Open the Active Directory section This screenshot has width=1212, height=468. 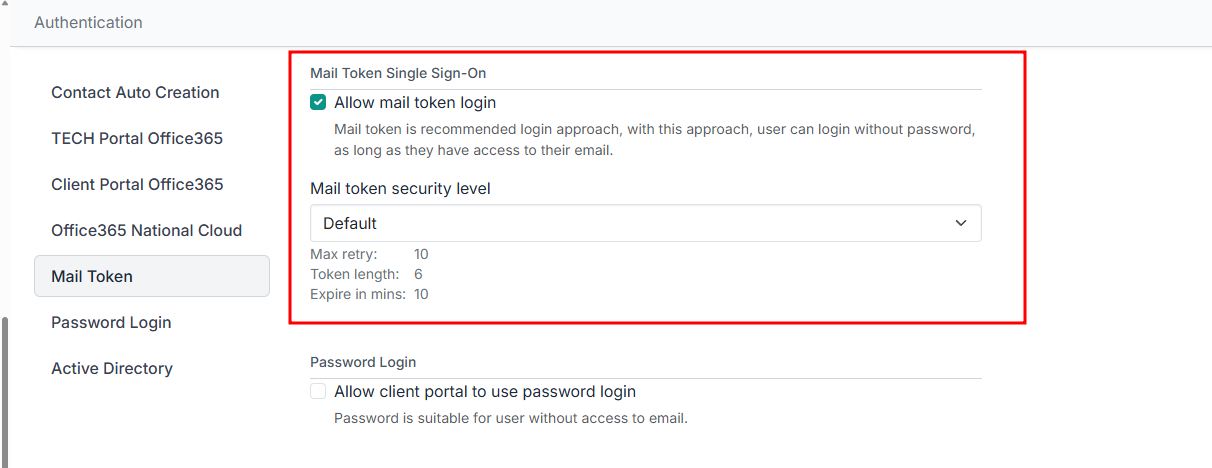[x=112, y=369]
